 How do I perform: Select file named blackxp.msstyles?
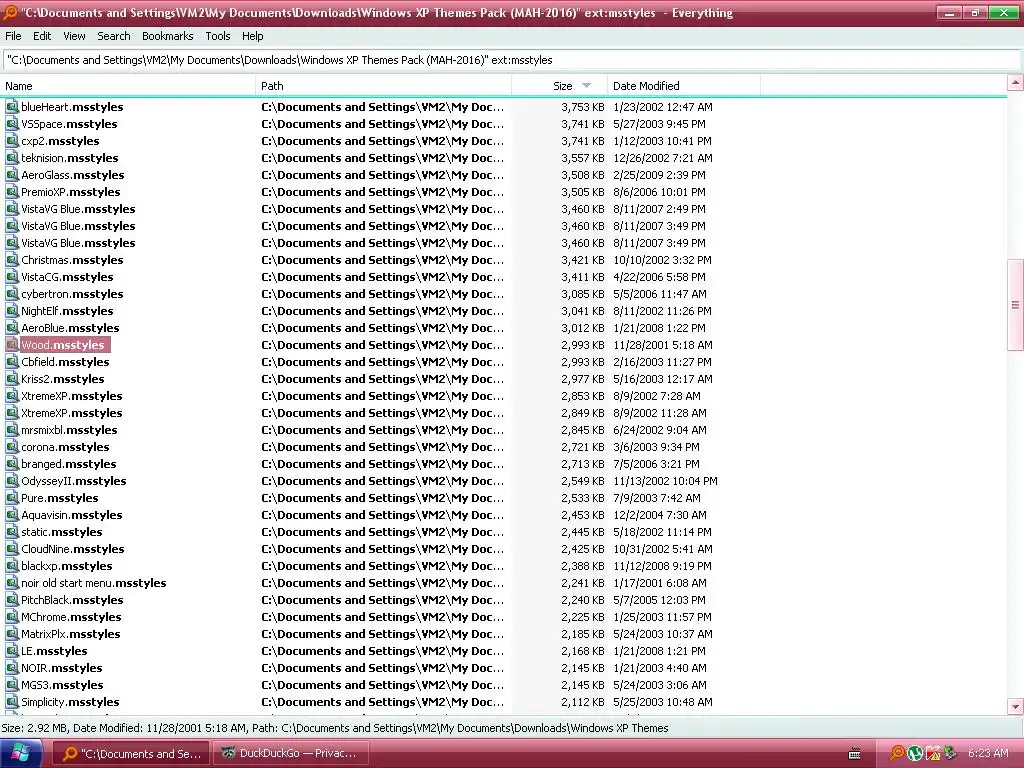(x=67, y=566)
